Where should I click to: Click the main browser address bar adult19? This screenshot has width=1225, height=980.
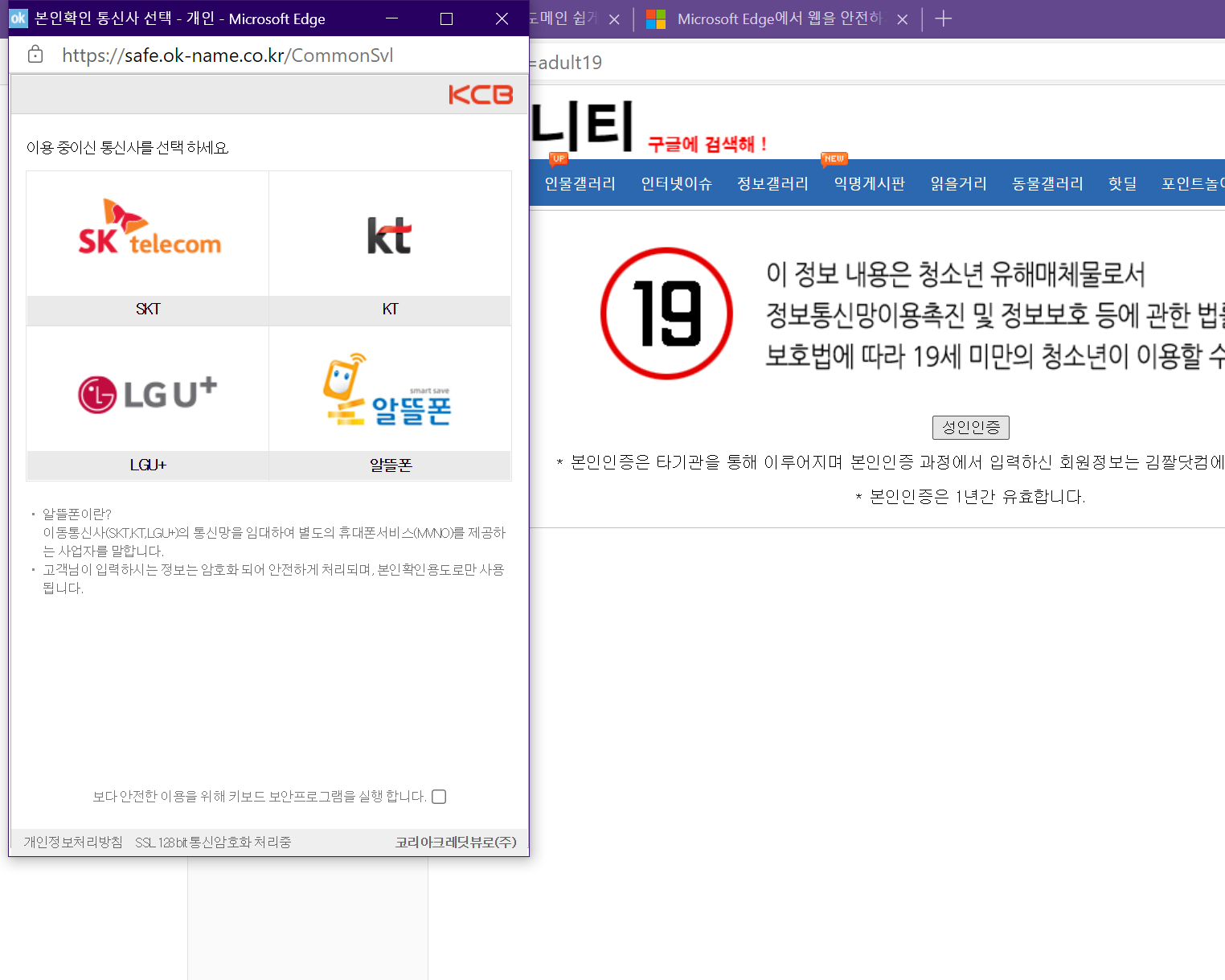[876, 63]
